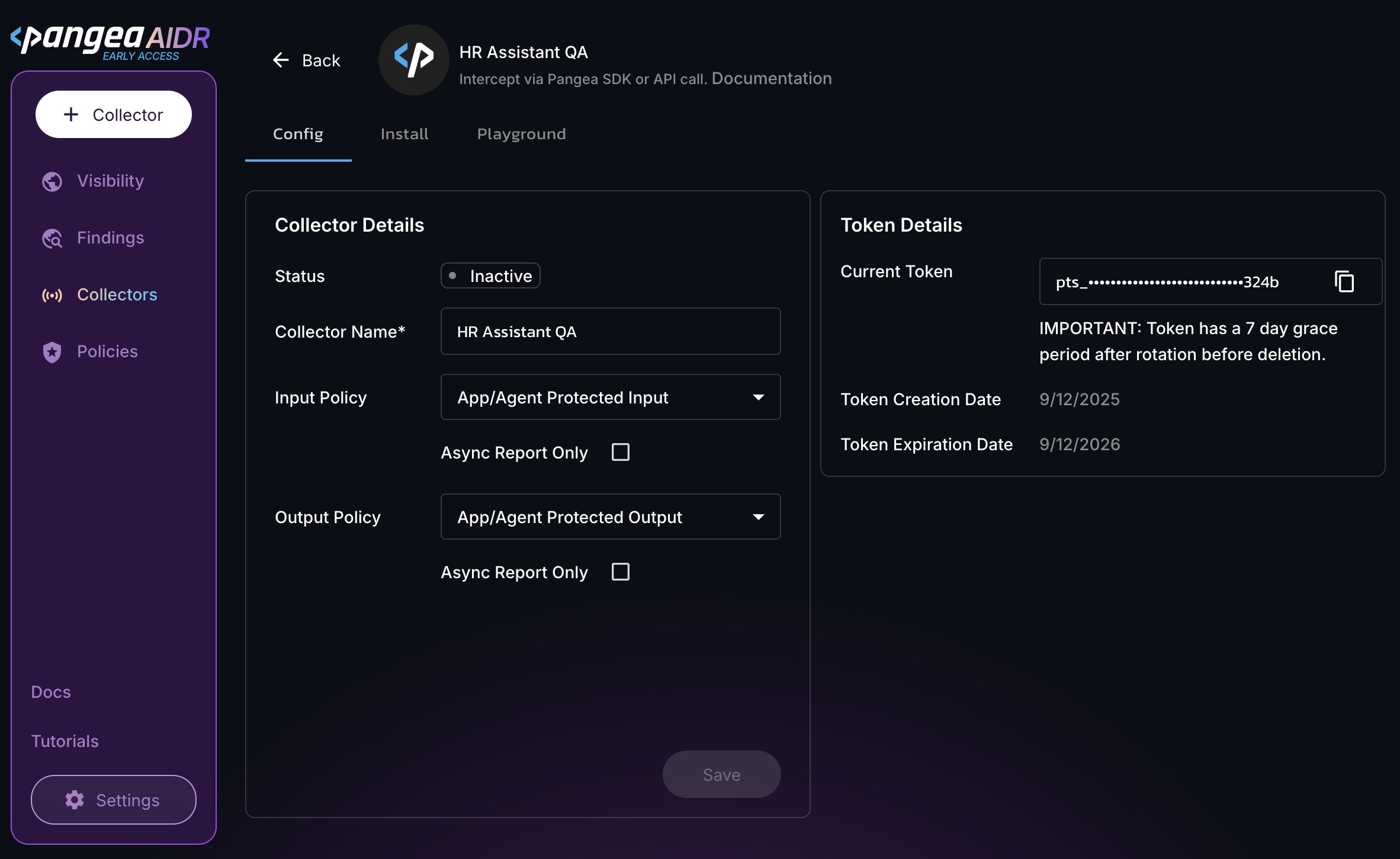Open the Tutorials link in sidebar
This screenshot has width=1400, height=859.
65,741
